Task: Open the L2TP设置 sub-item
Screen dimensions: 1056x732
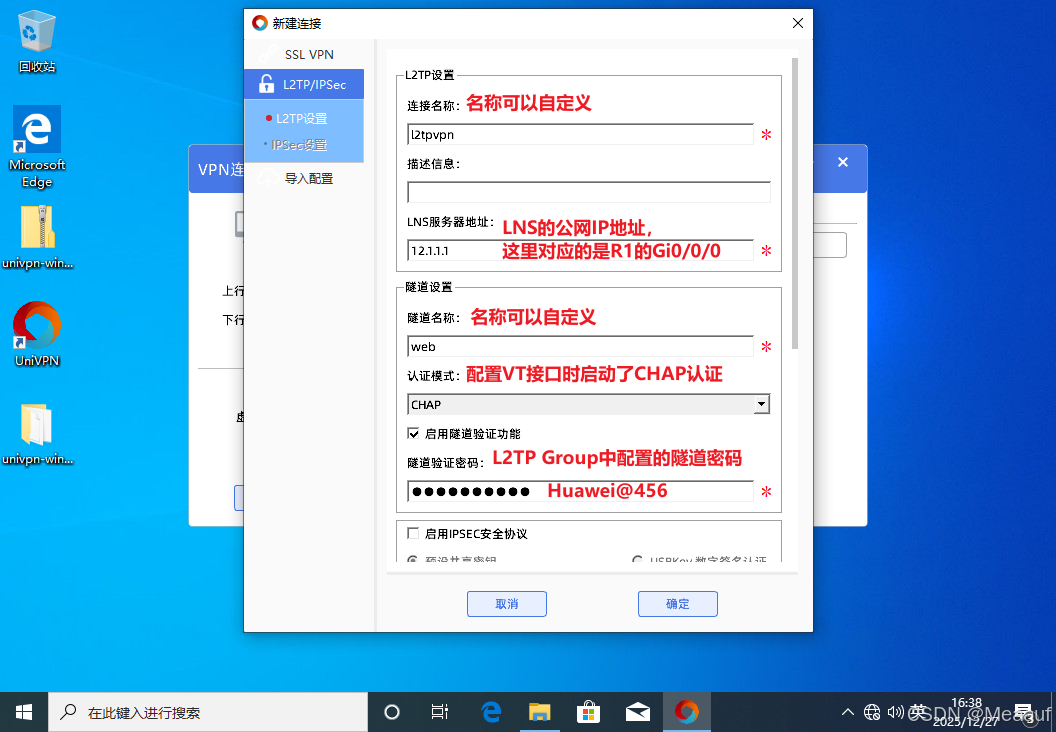Action: click(301, 119)
